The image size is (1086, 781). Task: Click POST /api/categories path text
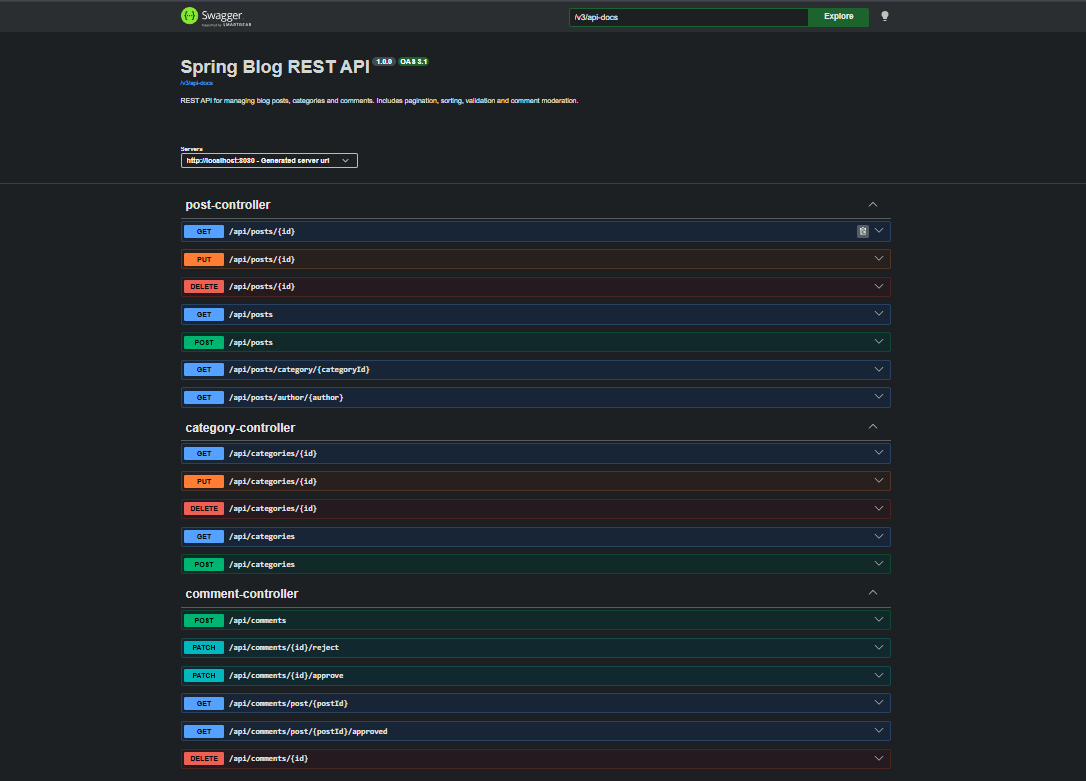click(262, 564)
